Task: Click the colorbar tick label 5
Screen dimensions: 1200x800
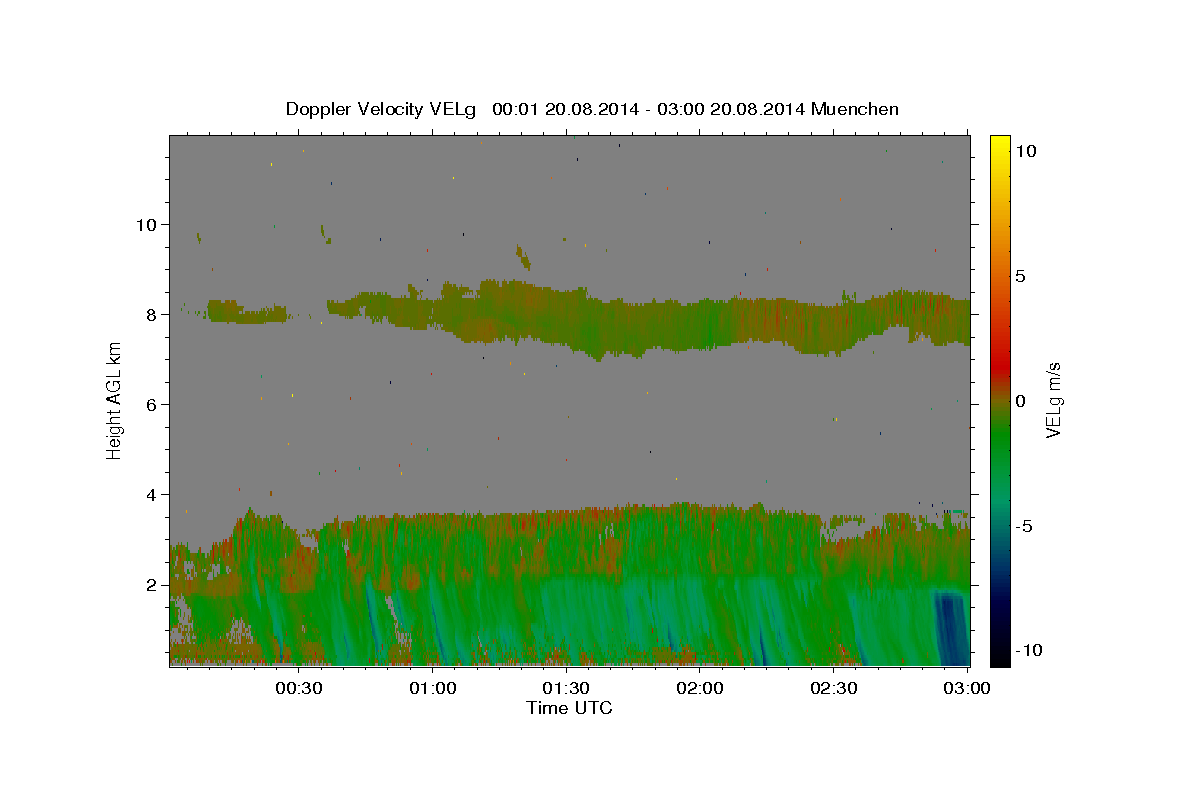Action: pos(1020,276)
